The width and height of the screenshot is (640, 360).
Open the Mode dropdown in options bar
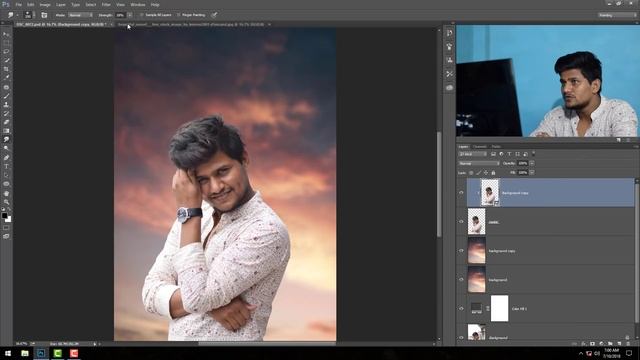tap(80, 15)
